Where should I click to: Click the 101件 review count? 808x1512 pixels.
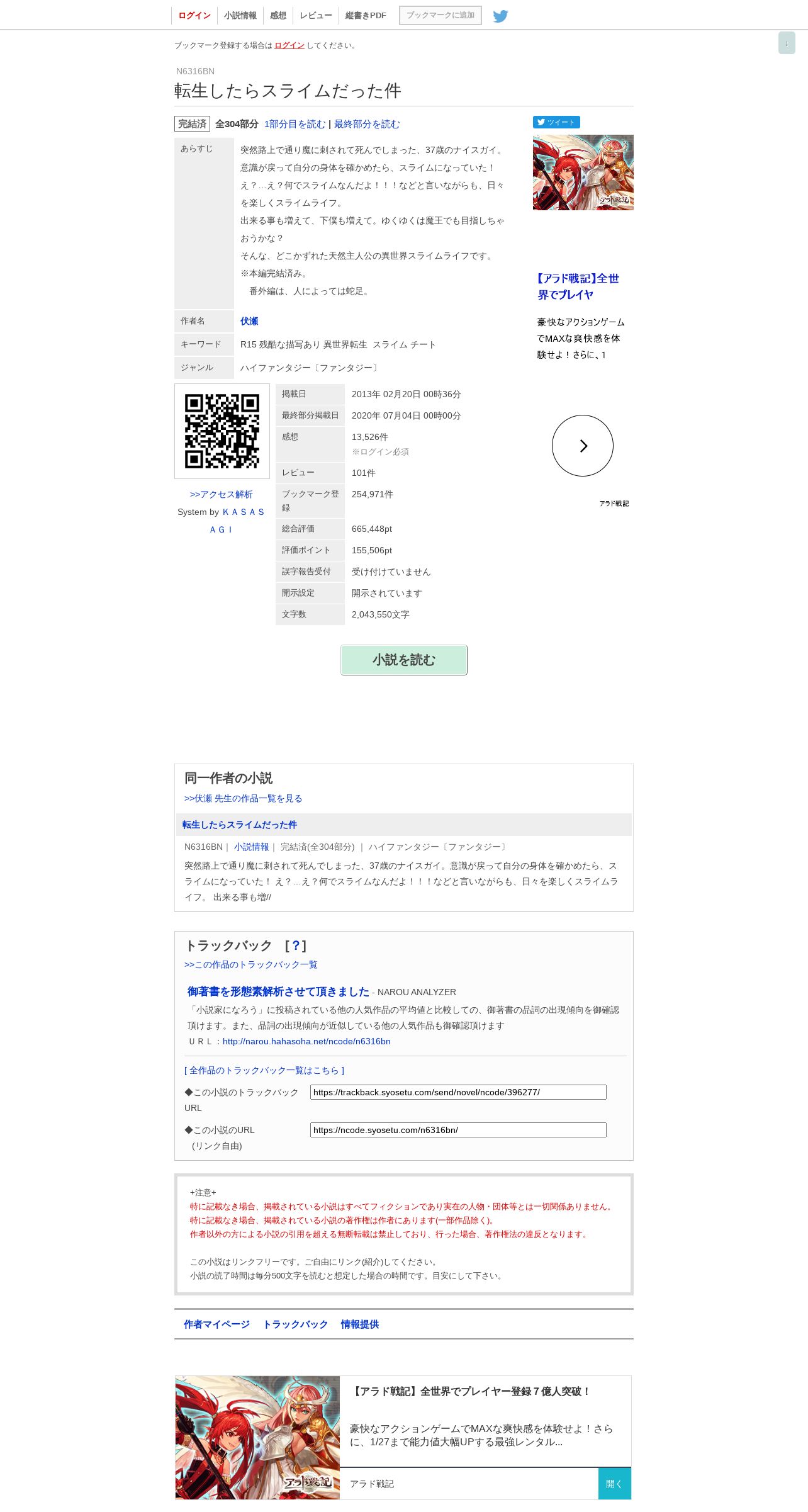click(364, 473)
